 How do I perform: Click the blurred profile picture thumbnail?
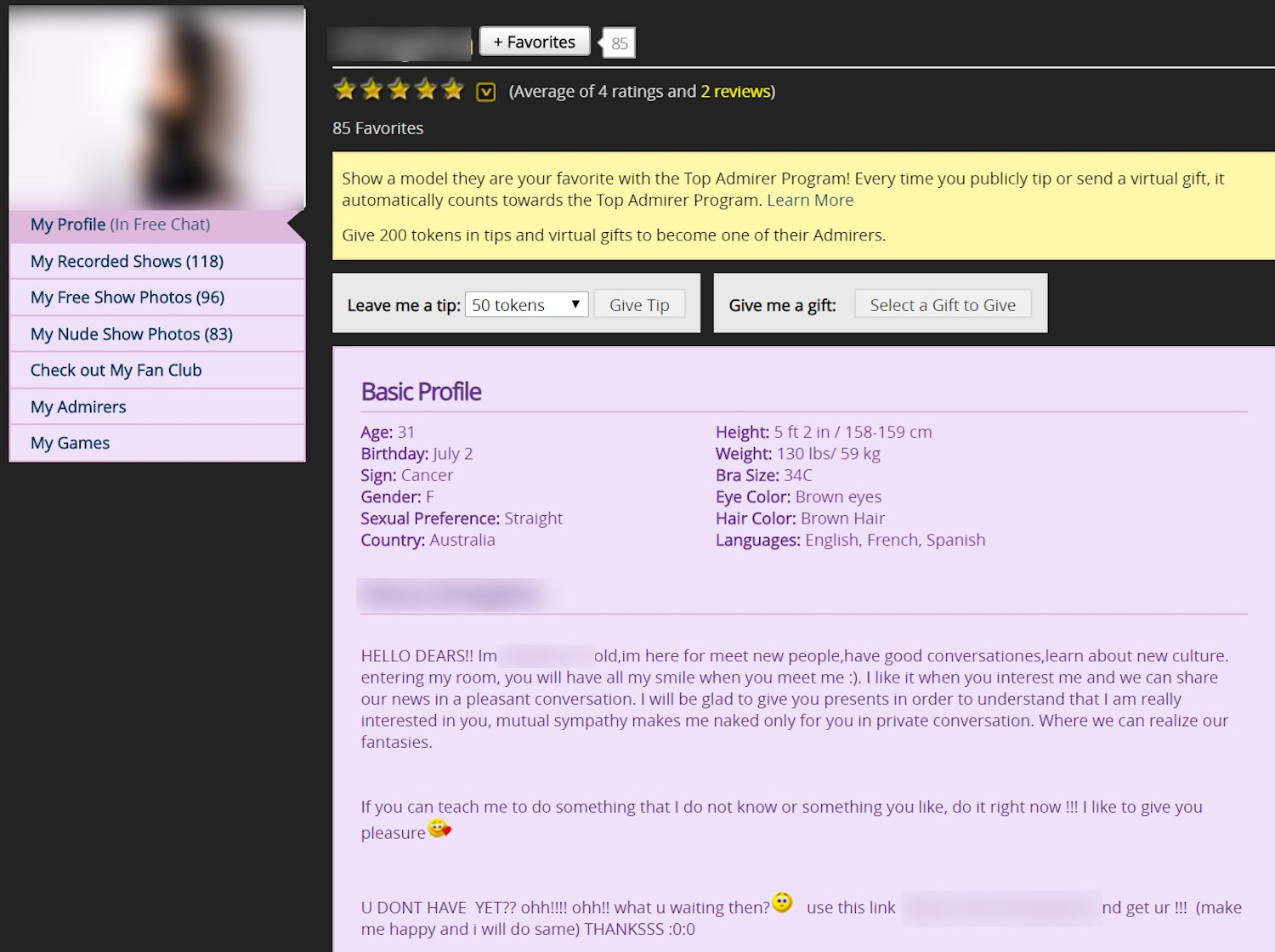point(157,108)
